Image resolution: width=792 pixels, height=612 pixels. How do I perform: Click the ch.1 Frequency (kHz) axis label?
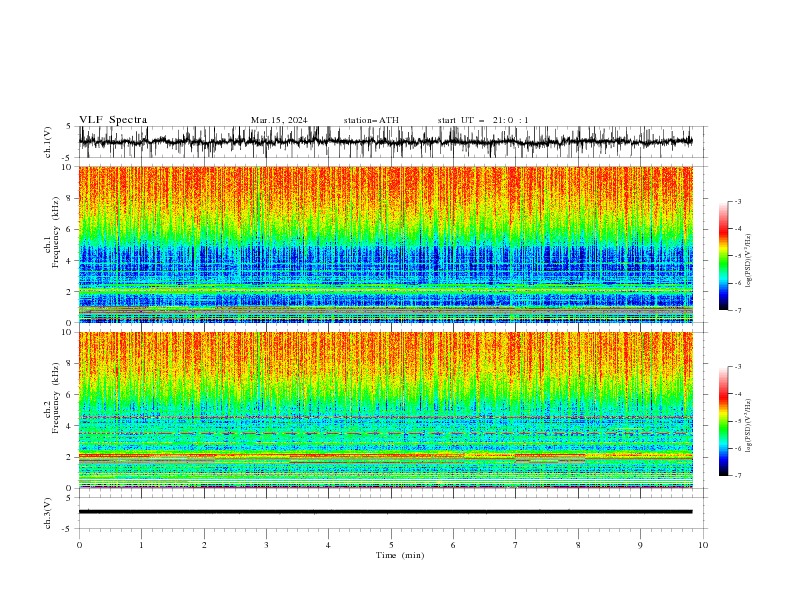point(52,232)
